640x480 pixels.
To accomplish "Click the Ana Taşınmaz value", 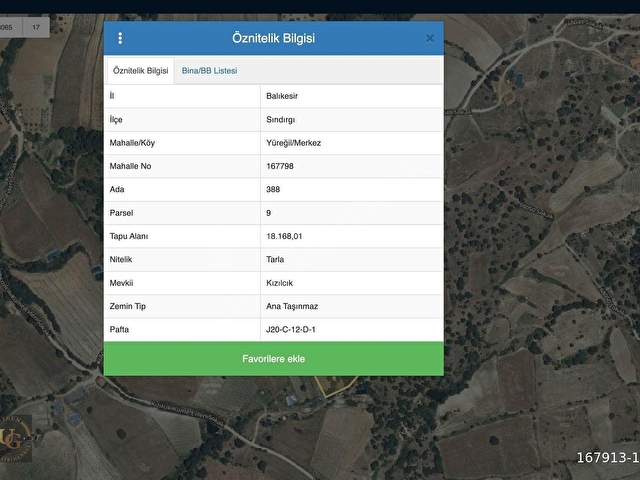I will [292, 306].
